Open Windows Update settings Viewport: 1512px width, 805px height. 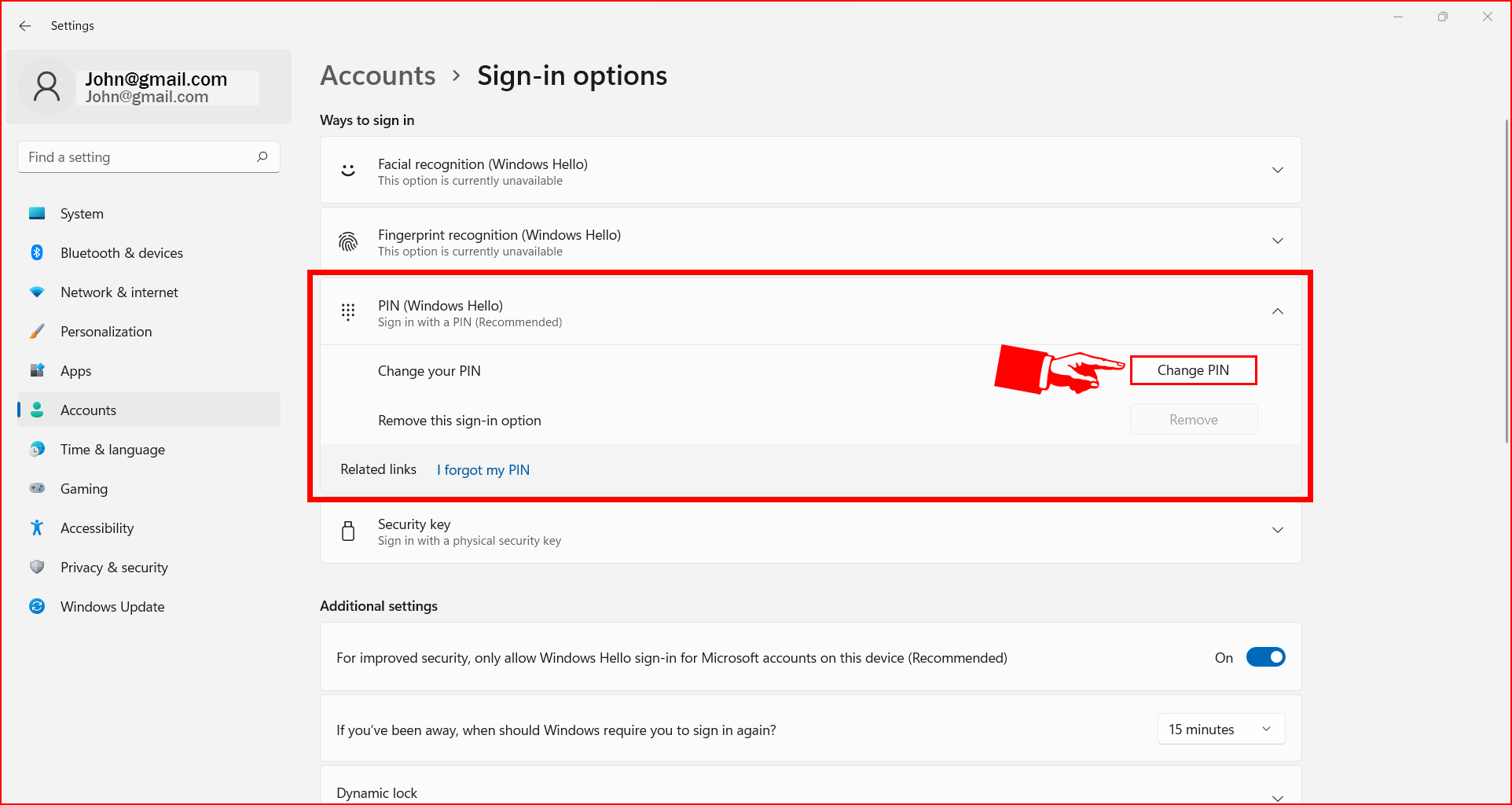pyautogui.click(x=37, y=606)
